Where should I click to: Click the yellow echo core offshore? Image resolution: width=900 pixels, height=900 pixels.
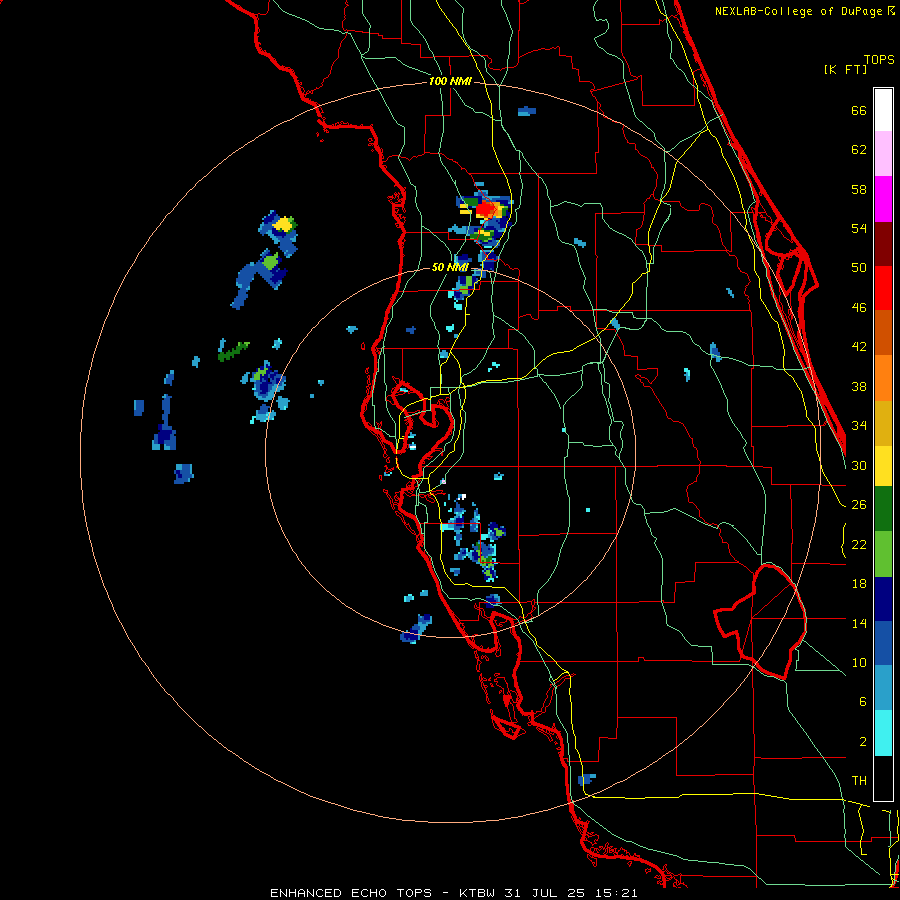tap(282, 223)
